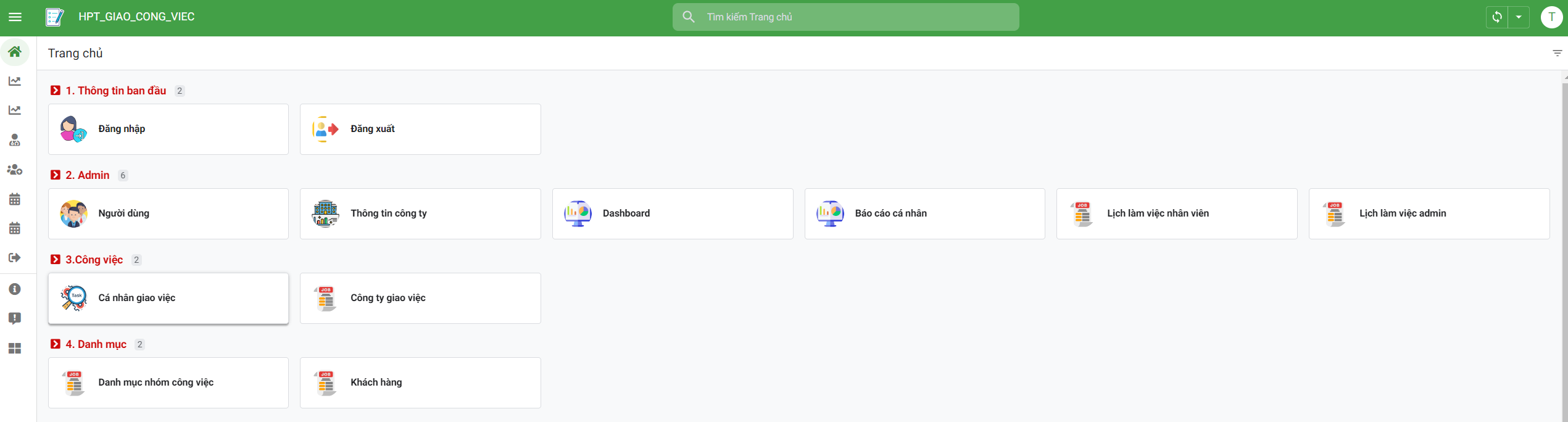Viewport: 1568px width, 422px height.
Task: Click the sign-out arrow icon in sidebar
Action: coord(15,257)
